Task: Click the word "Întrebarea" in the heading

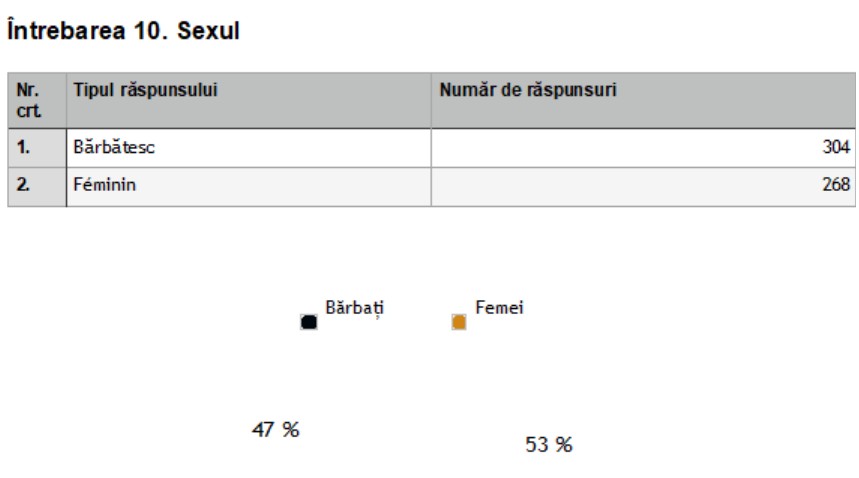Action: click(x=65, y=32)
